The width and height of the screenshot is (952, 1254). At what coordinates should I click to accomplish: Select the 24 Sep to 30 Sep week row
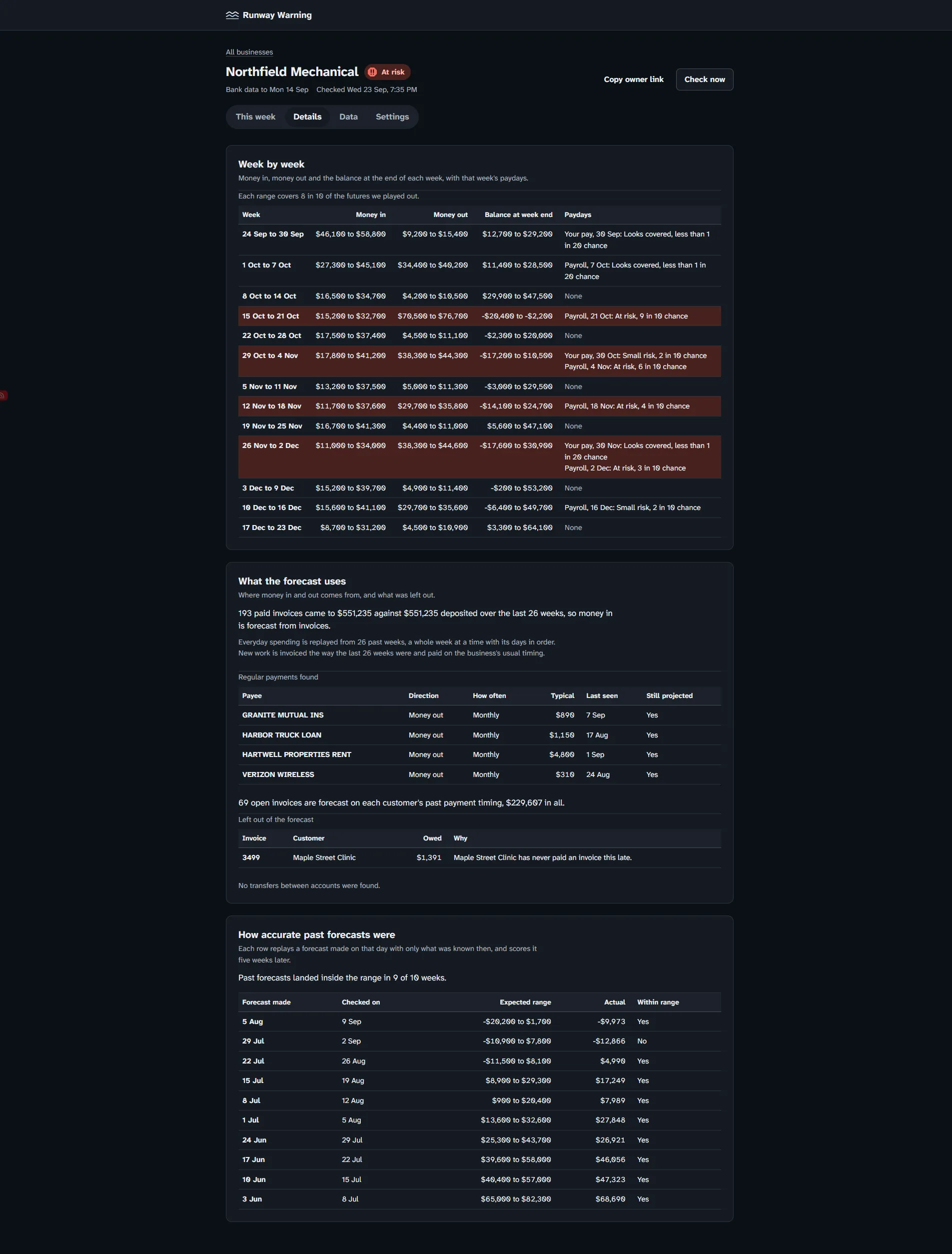479,240
